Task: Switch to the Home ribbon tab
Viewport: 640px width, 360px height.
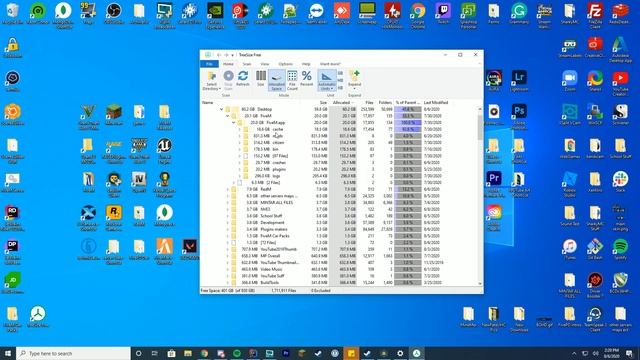Action: point(228,64)
